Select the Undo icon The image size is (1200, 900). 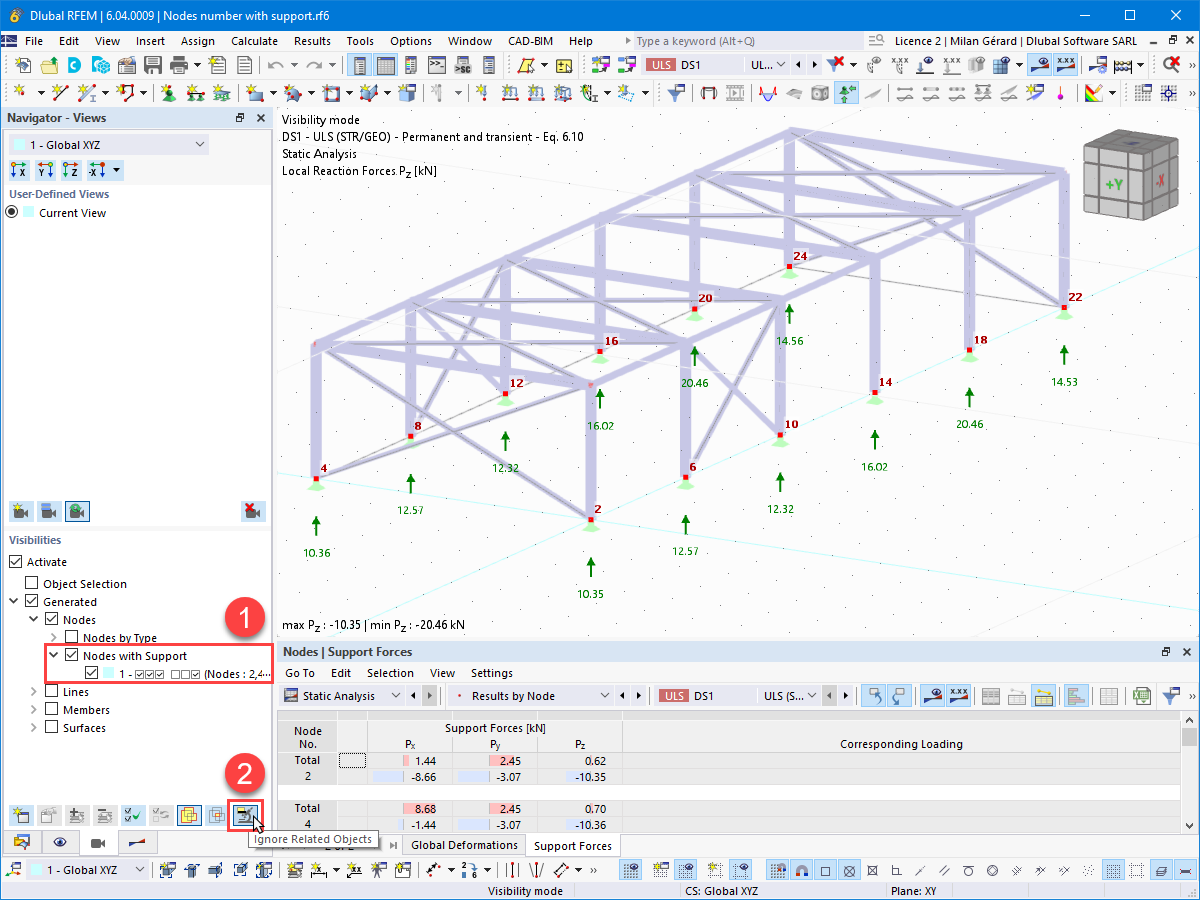(x=275, y=63)
